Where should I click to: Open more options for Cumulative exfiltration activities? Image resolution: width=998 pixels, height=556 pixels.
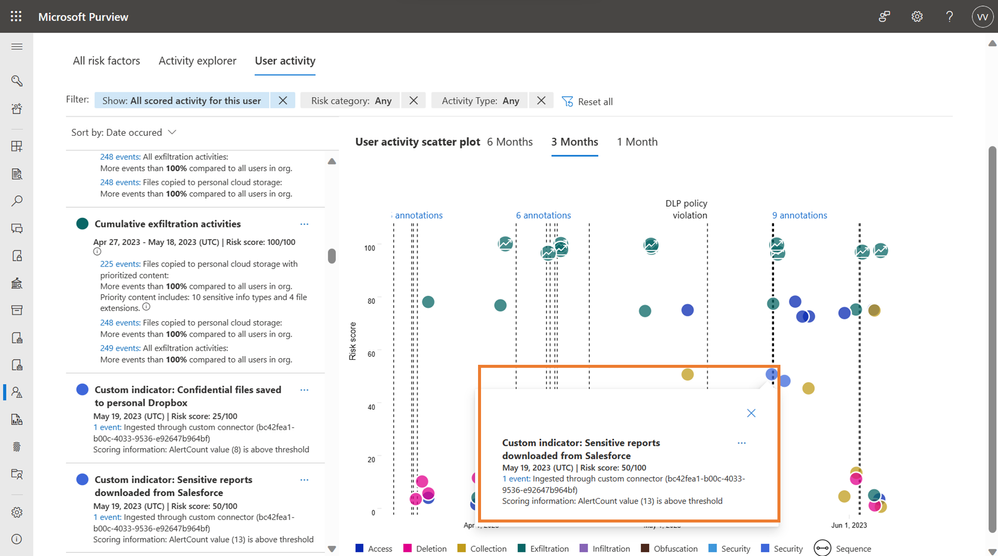(x=304, y=224)
